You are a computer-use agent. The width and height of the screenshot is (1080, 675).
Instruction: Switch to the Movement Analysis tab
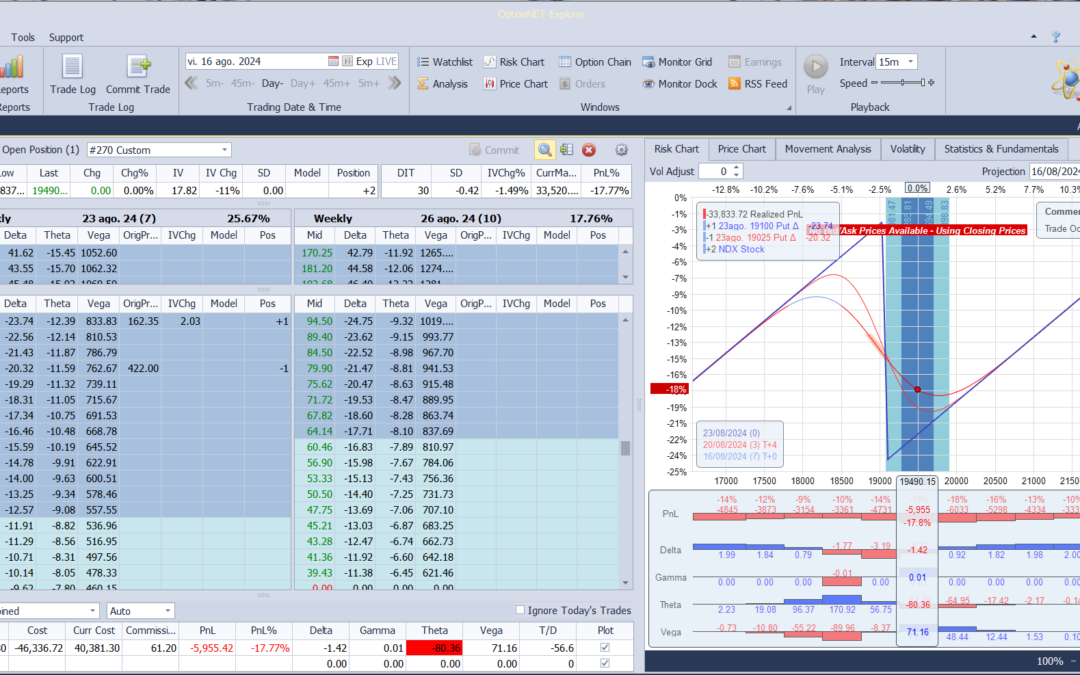[x=827, y=149]
